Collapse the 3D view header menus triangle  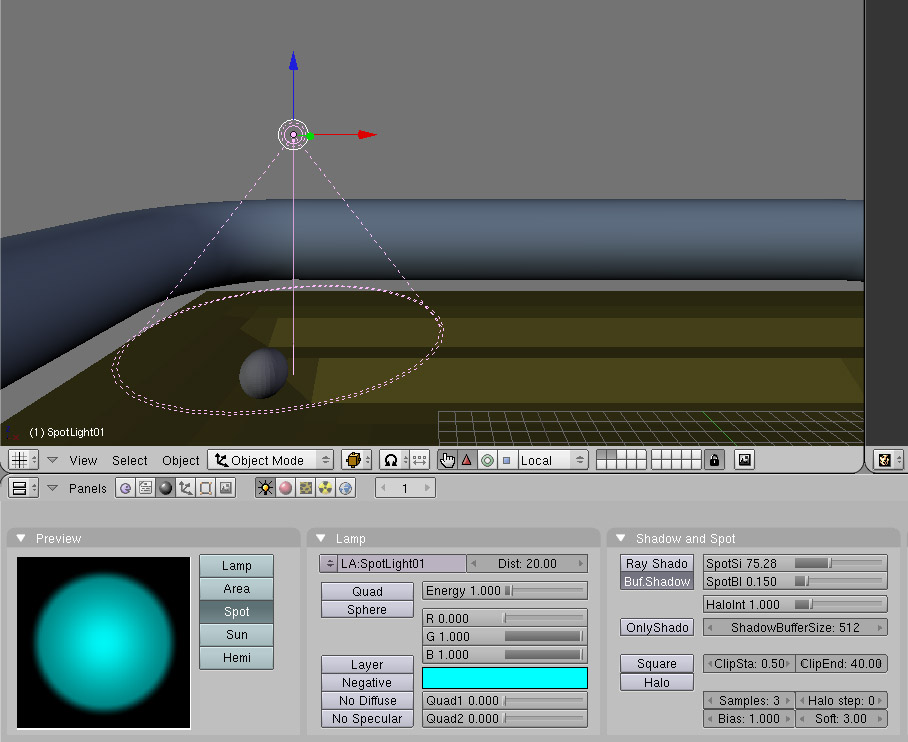tap(52, 460)
